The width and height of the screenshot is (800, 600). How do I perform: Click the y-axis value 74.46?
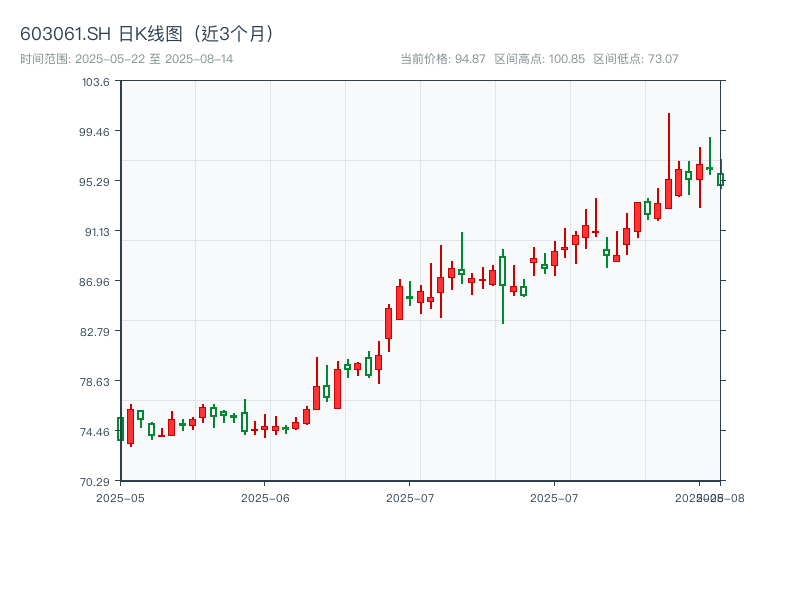pos(94,432)
